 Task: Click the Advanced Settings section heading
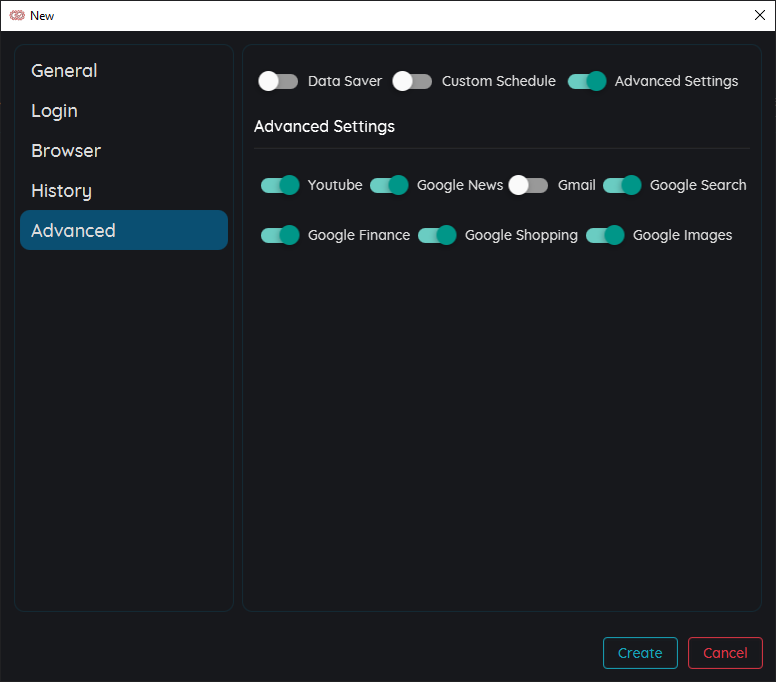(x=324, y=127)
